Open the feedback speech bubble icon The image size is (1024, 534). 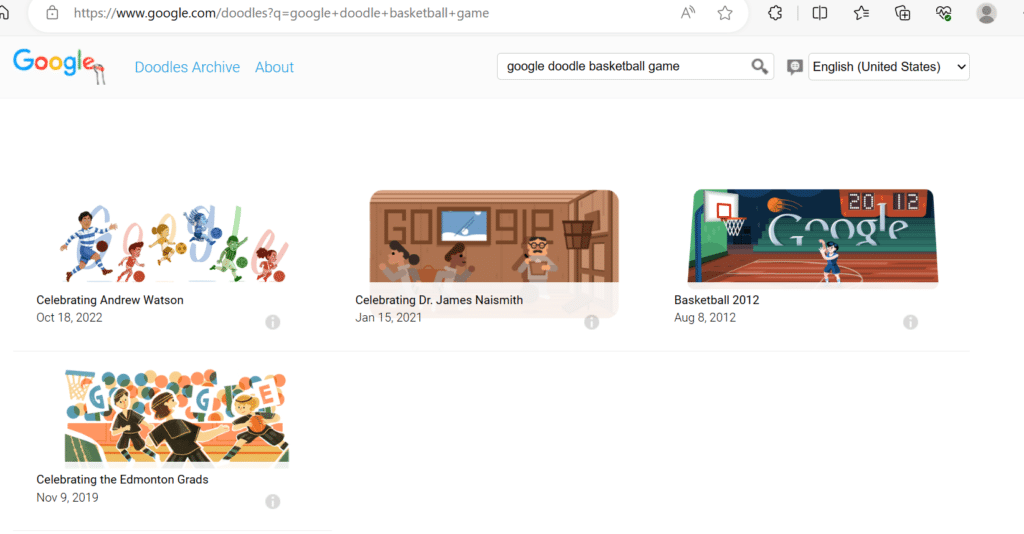coord(794,67)
